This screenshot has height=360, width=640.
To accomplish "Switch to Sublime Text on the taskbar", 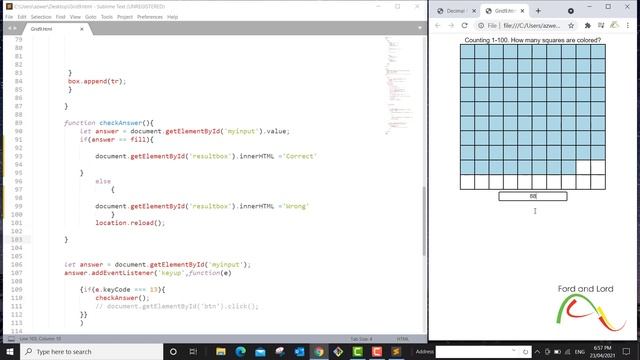I will 396,351.
